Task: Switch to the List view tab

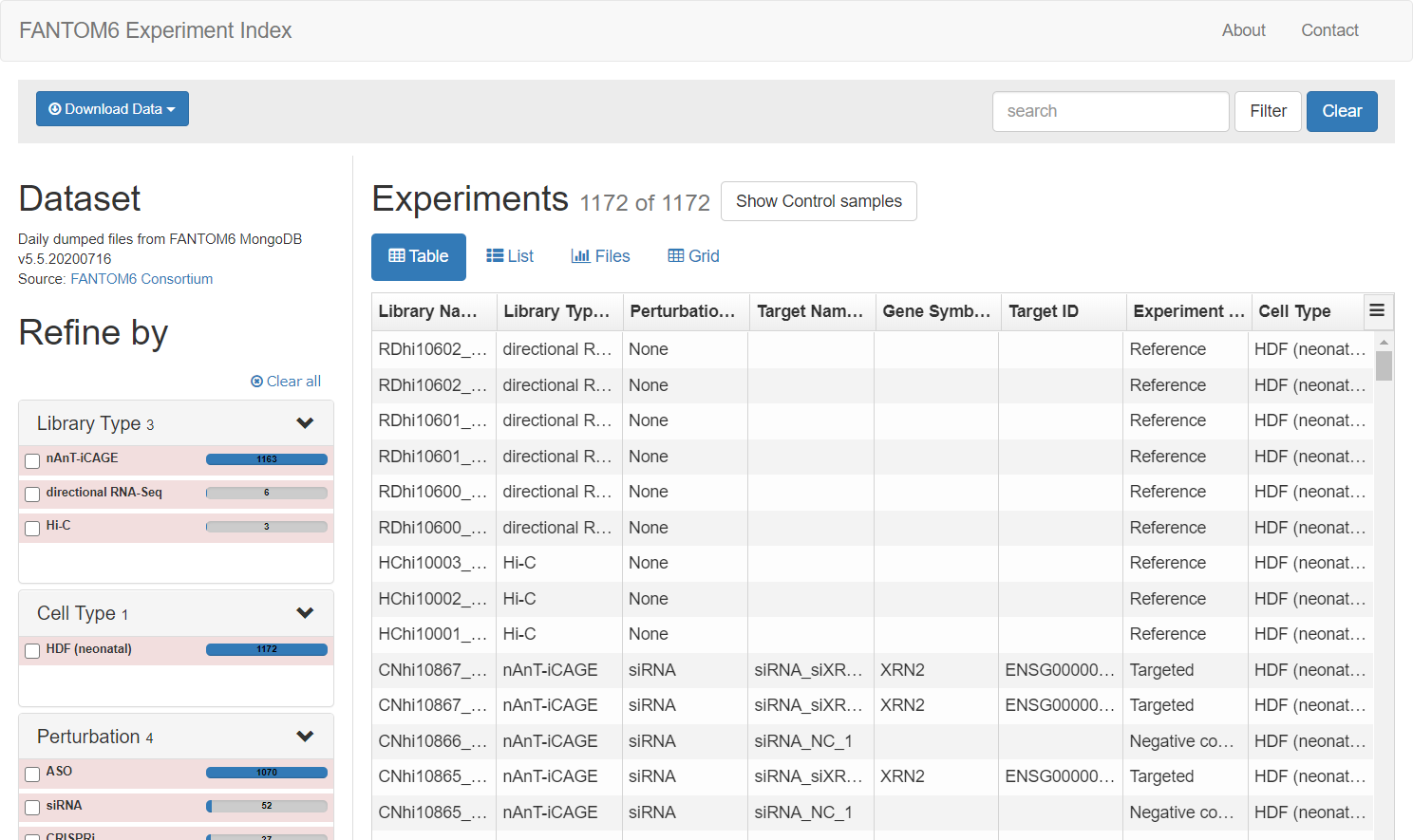Action: point(510,256)
